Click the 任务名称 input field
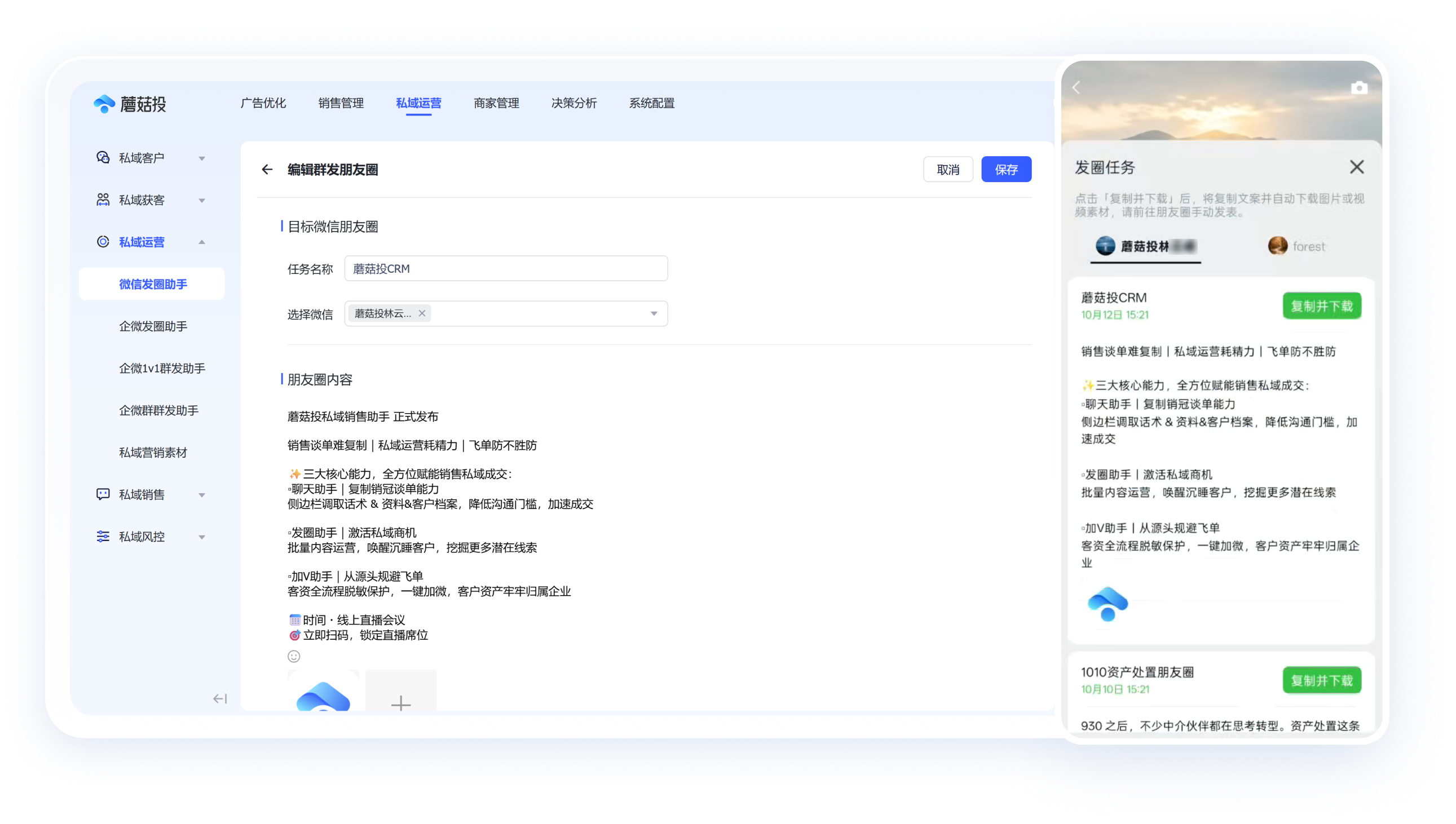1456x824 pixels. pos(505,268)
